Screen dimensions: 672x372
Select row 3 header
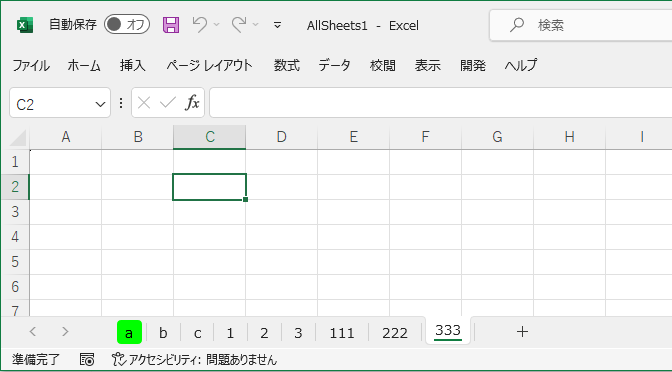click(15, 212)
